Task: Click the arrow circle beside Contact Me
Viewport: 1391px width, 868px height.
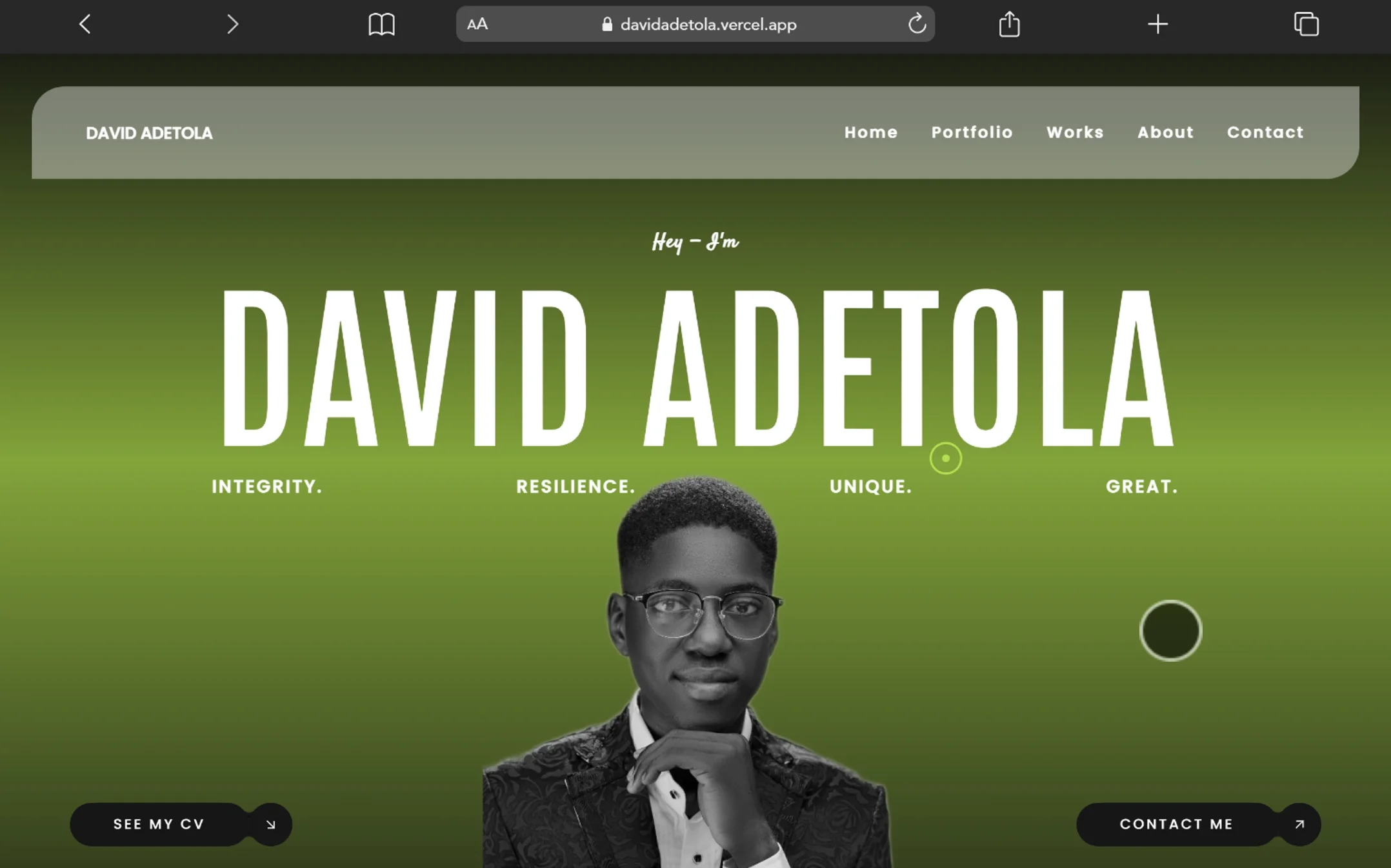Action: coord(1299,824)
